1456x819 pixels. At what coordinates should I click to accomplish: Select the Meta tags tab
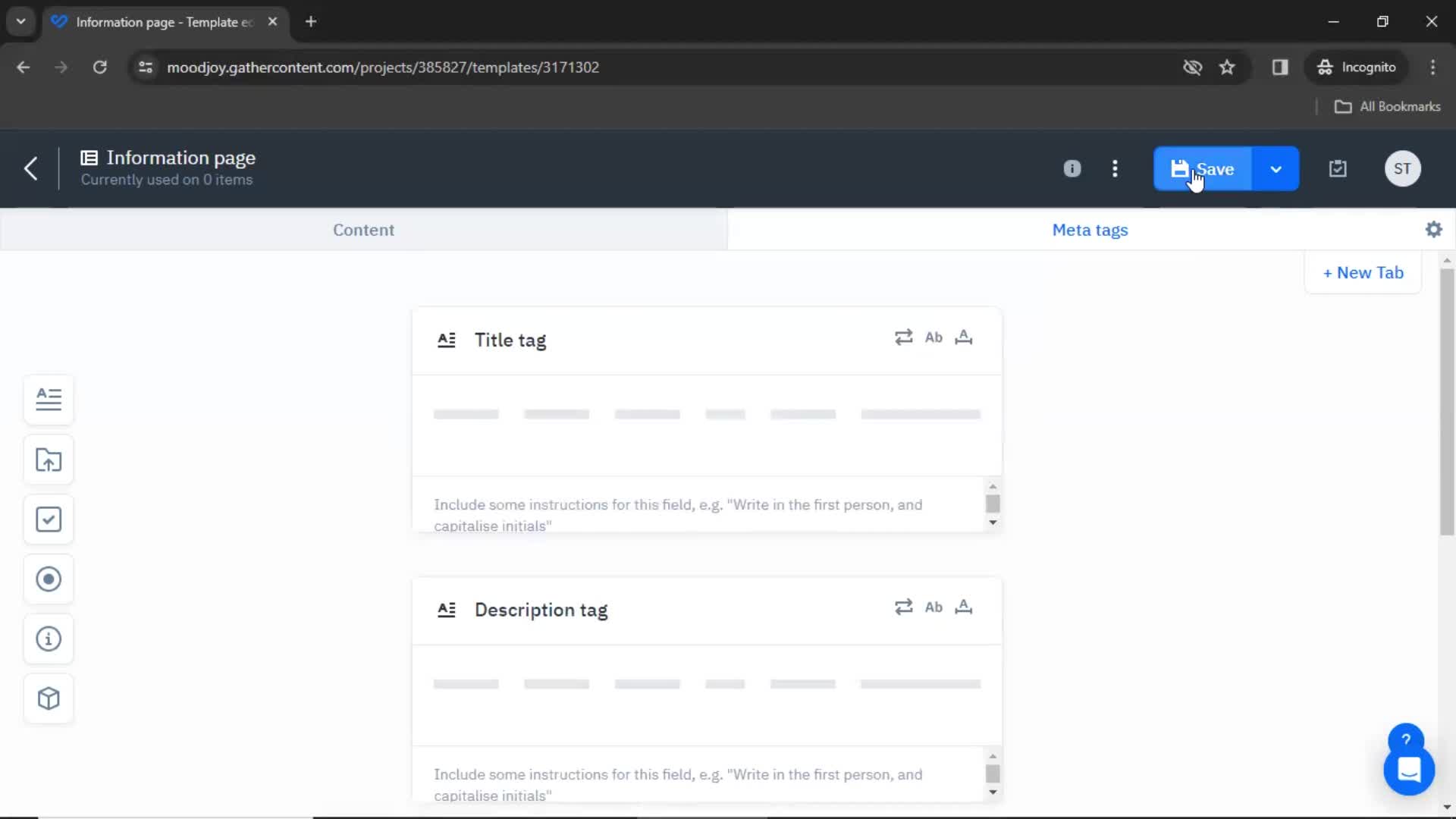[x=1090, y=230]
